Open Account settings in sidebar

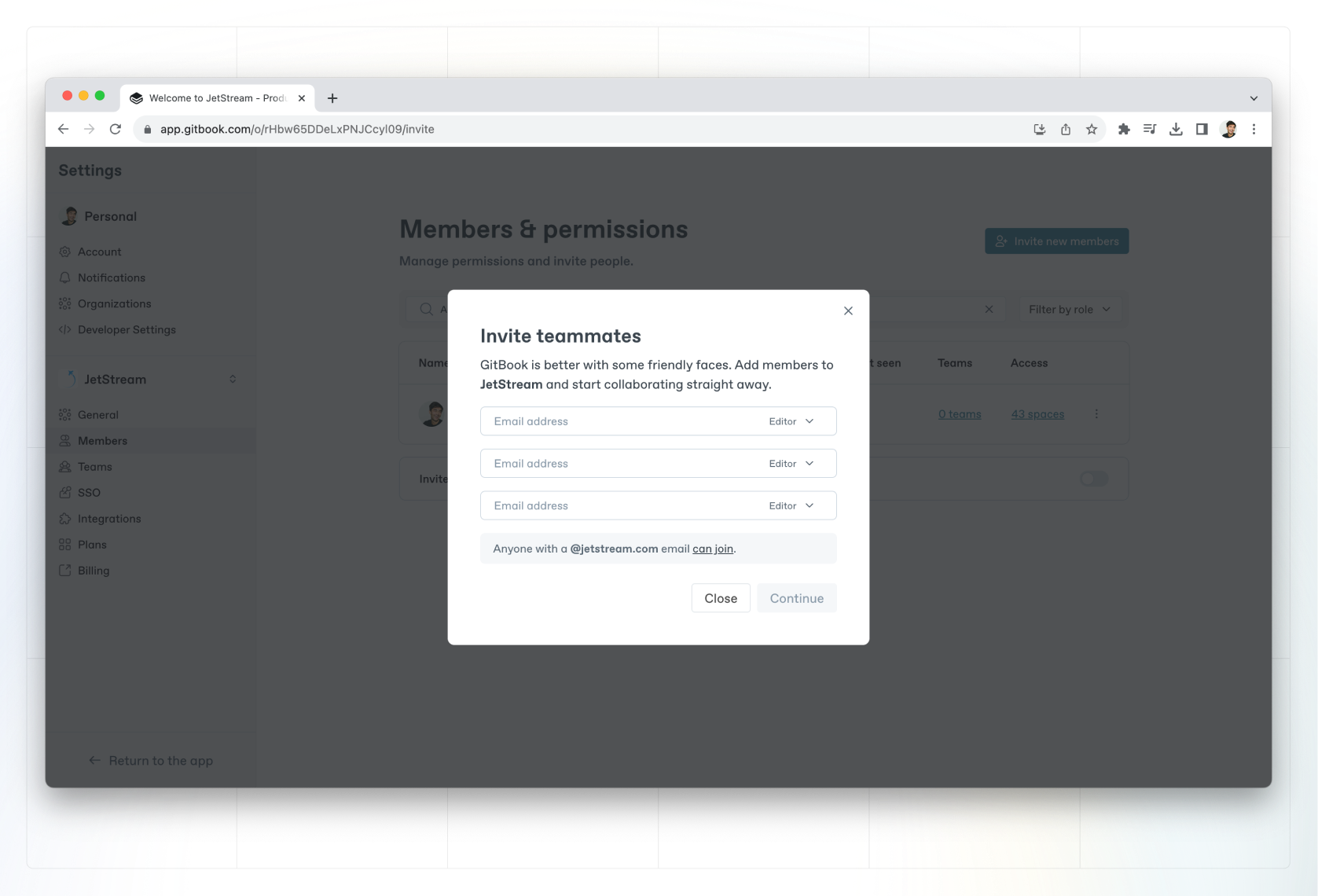99,252
